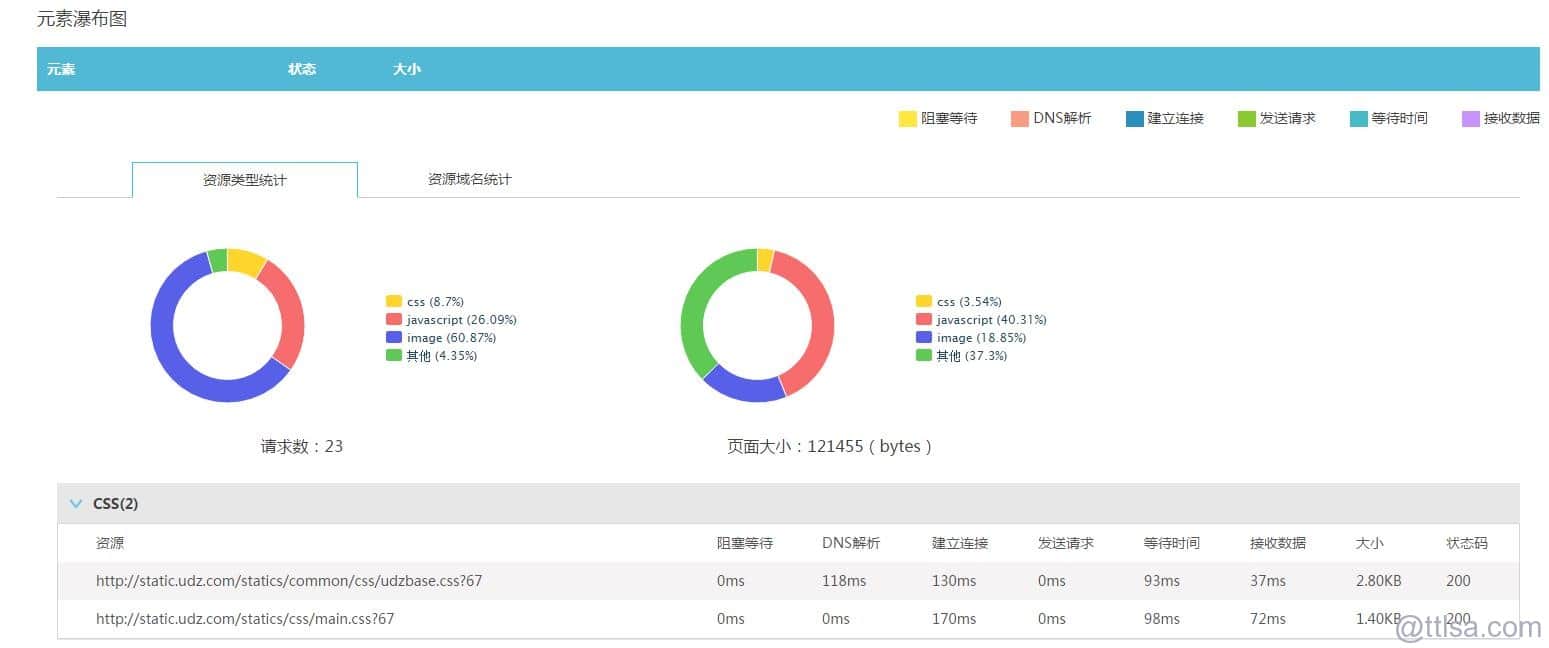Collapse the CSS(2) section chevron
Image resolution: width=1549 pixels, height=648 pixels.
click(76, 504)
